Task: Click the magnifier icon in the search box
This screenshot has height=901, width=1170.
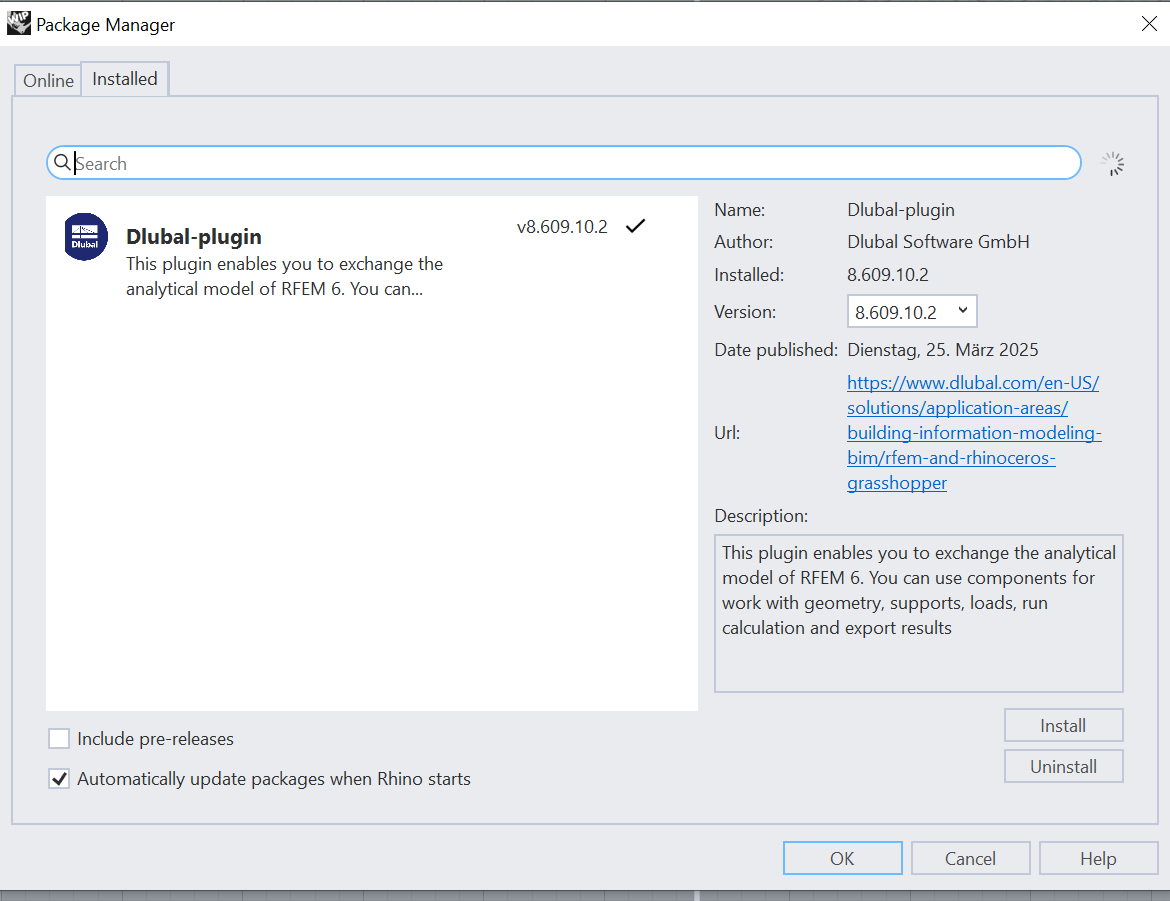Action: point(63,162)
